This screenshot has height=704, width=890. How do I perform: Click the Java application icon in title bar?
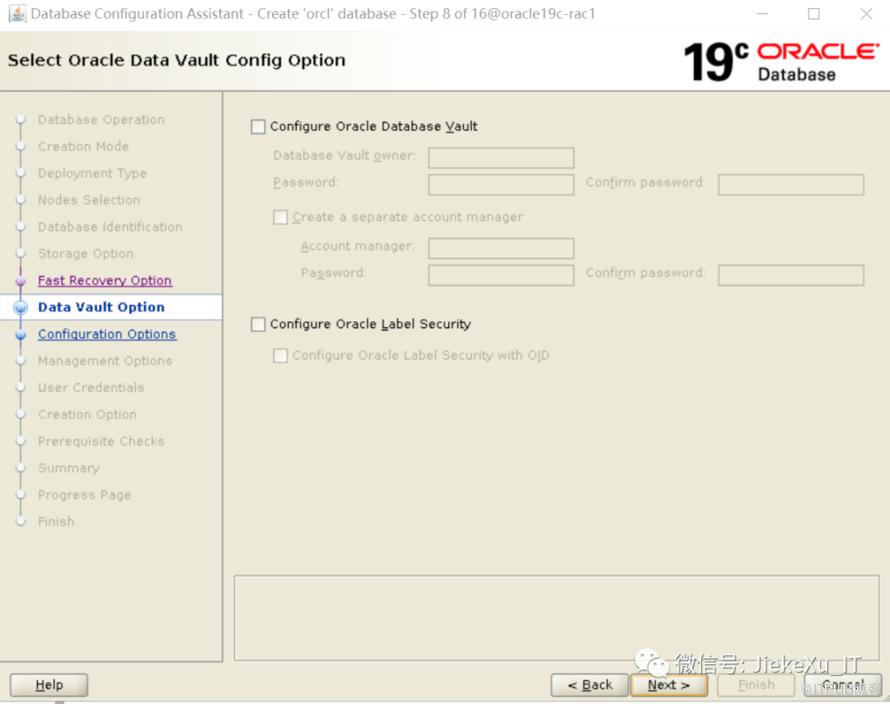18,14
